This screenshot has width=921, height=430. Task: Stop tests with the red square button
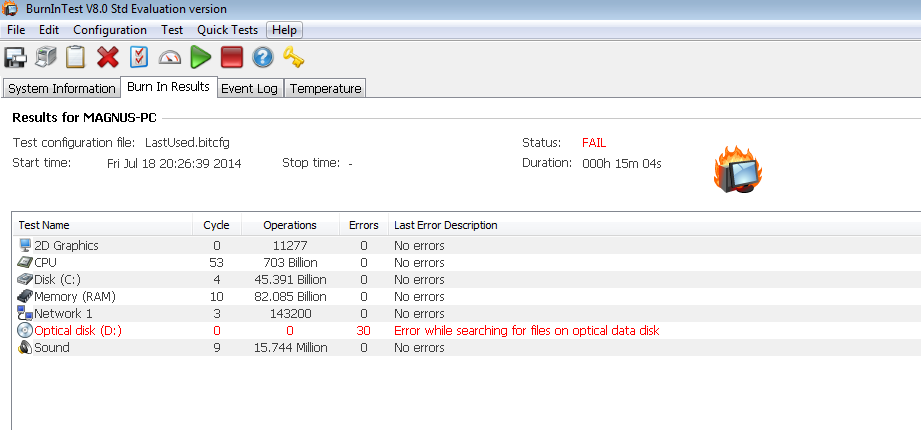[x=231, y=57]
